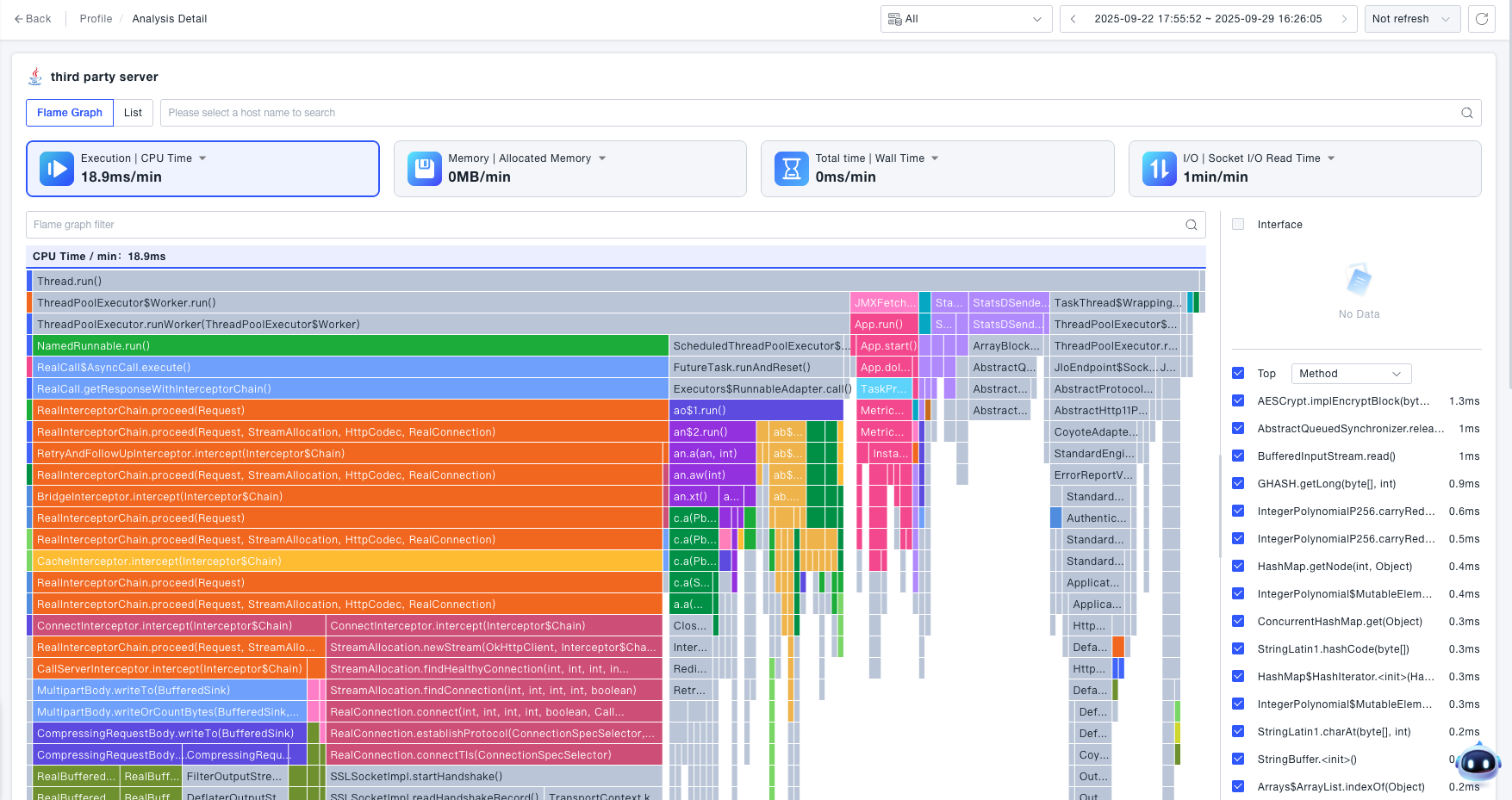Enable the Interface checkbox

(1238, 225)
